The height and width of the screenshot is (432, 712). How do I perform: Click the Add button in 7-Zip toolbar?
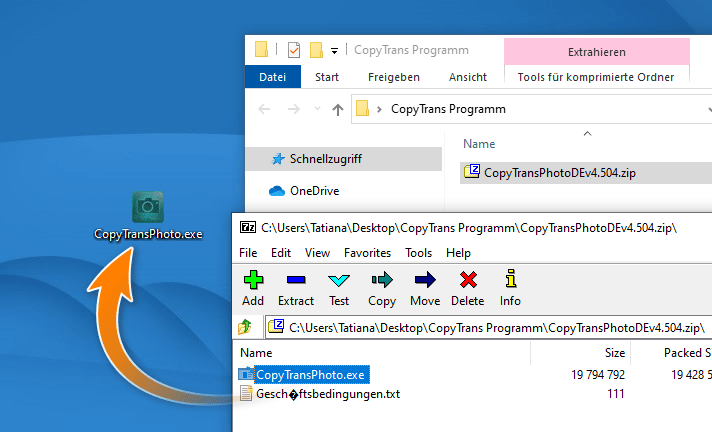[253, 288]
